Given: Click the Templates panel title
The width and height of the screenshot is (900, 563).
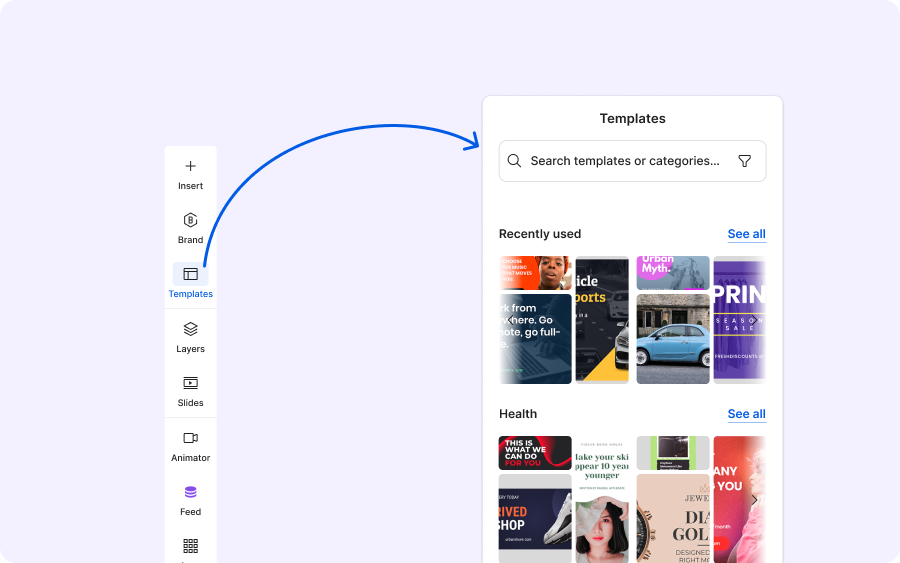Looking at the screenshot, I should (633, 119).
